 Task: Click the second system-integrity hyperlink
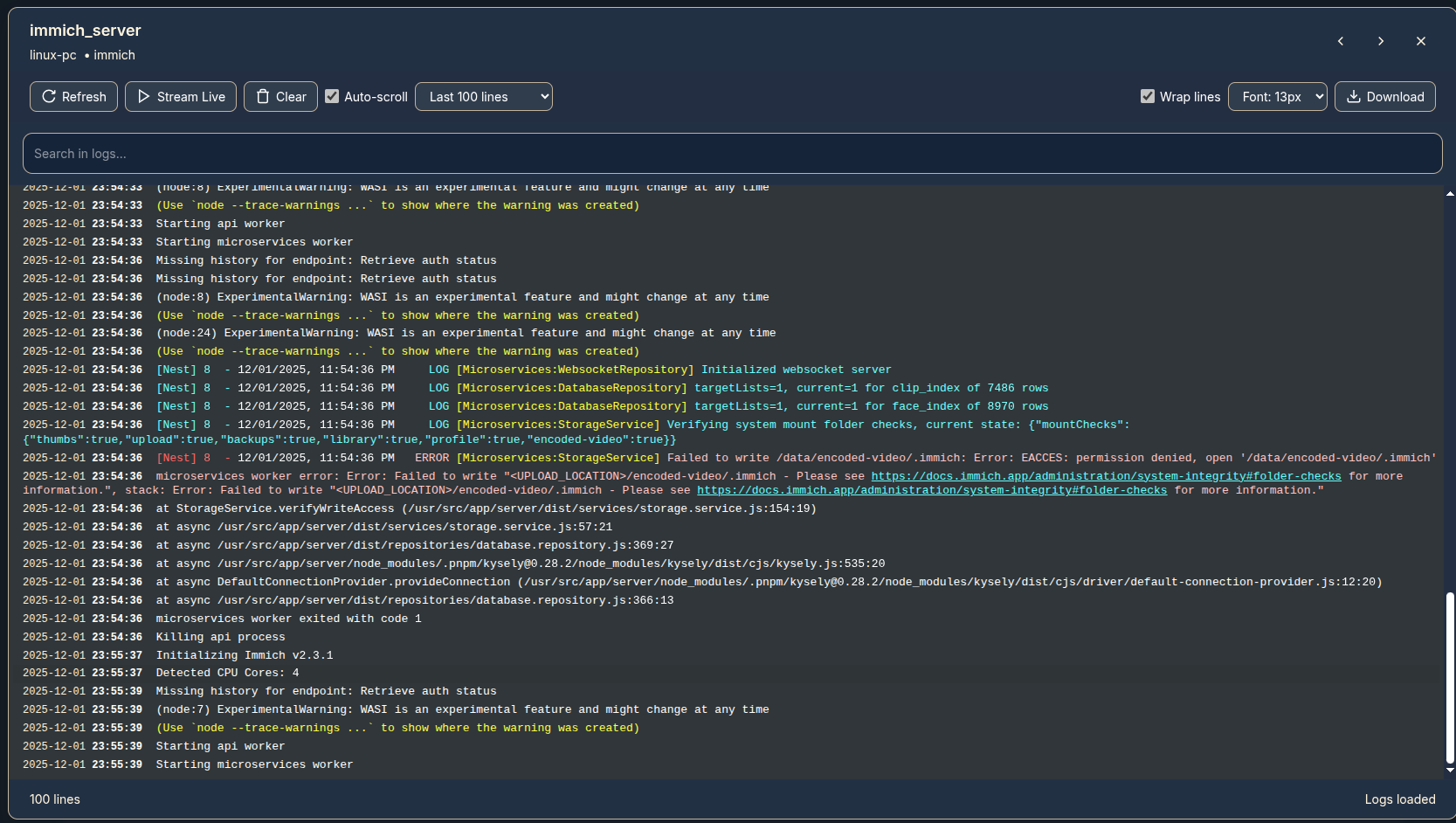pos(932,490)
